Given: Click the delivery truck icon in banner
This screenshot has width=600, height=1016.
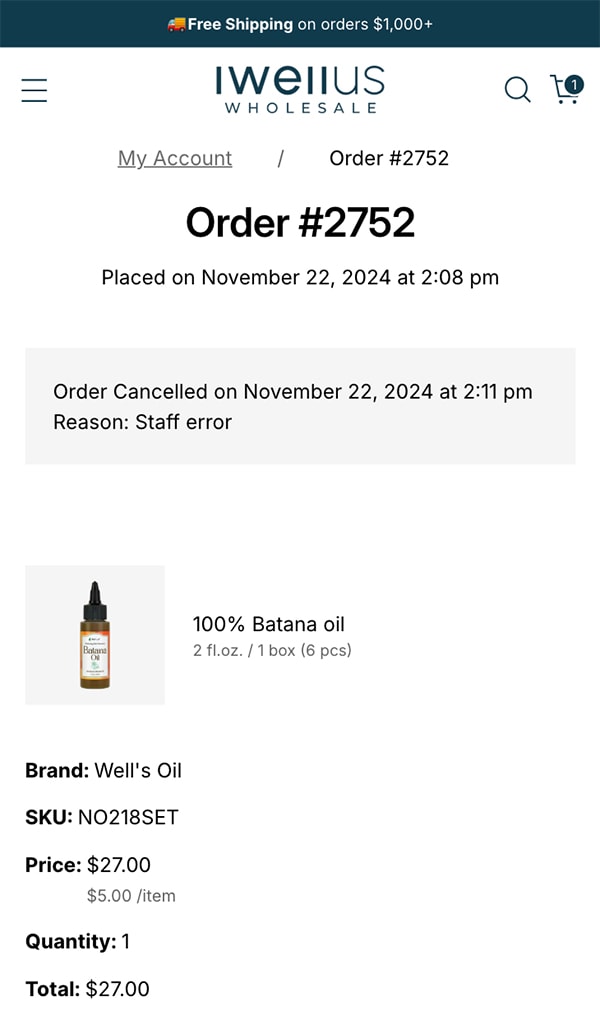Looking at the screenshot, I should [x=176, y=24].
